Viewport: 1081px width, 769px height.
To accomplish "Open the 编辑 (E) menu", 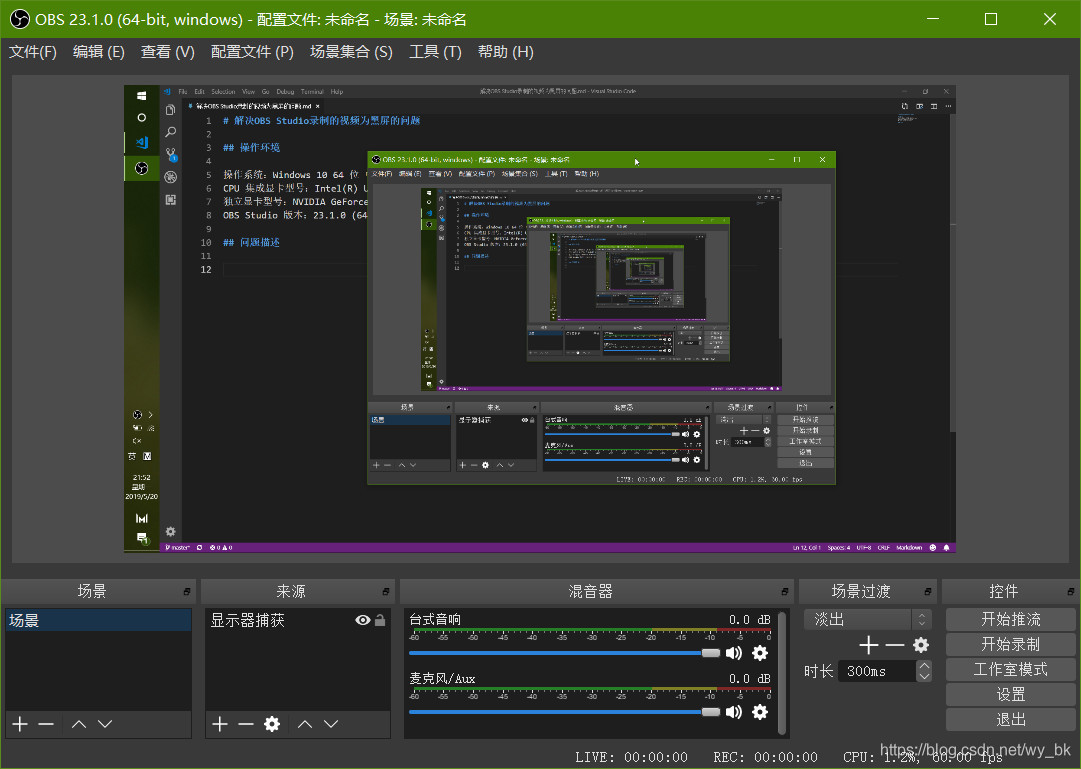I will pyautogui.click(x=99, y=52).
